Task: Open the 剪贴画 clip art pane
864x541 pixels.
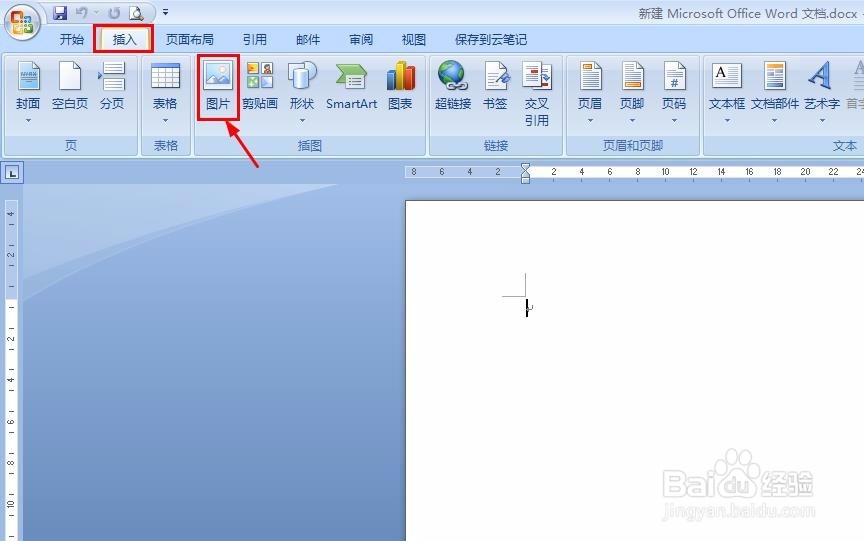Action: click(x=260, y=85)
